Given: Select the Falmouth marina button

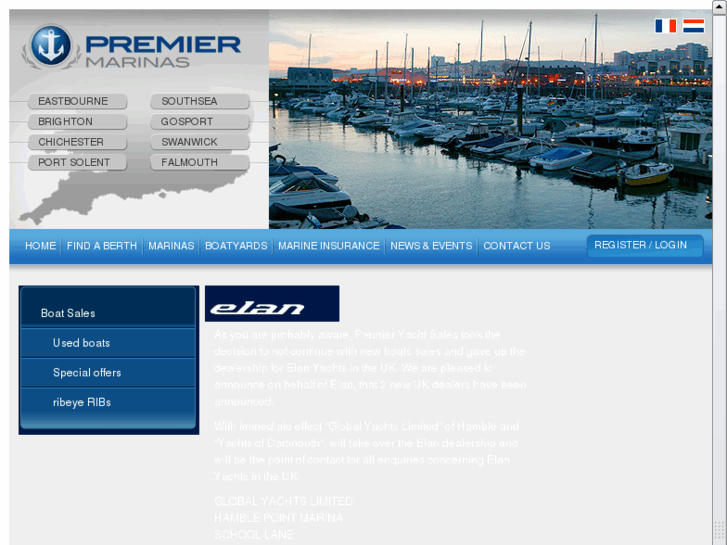Looking at the screenshot, I should tap(200, 162).
